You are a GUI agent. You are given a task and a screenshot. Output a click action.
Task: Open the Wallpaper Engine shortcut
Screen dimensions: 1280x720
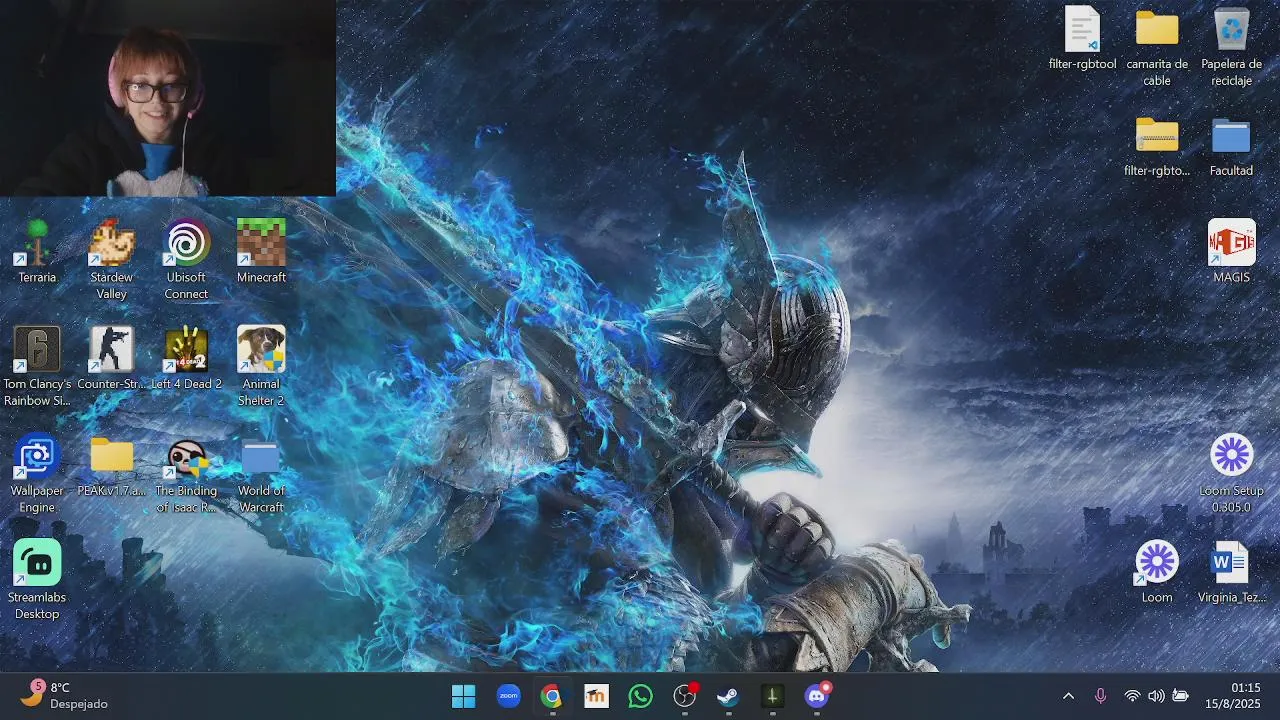pyautogui.click(x=37, y=473)
